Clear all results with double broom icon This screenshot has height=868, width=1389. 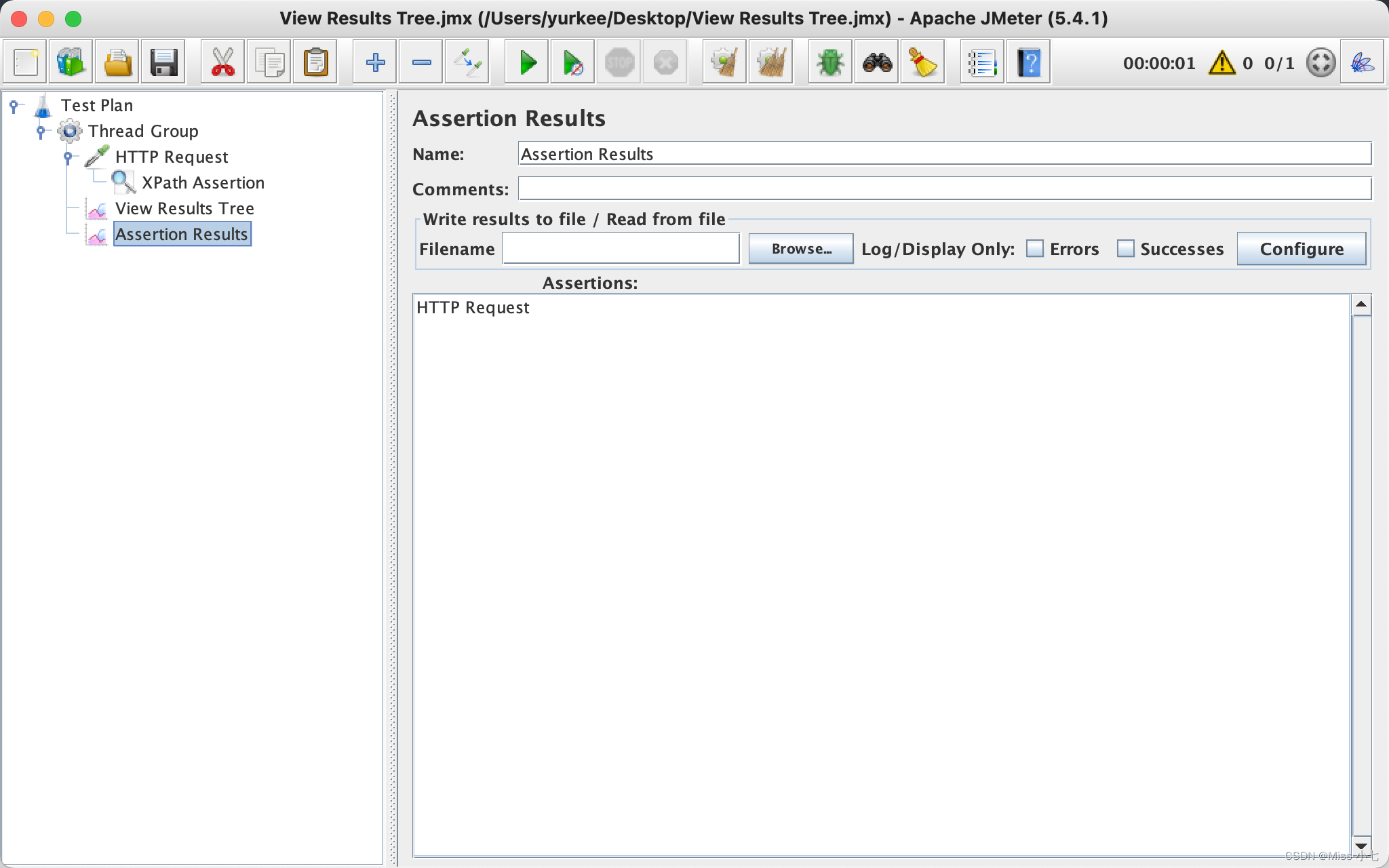coord(771,62)
